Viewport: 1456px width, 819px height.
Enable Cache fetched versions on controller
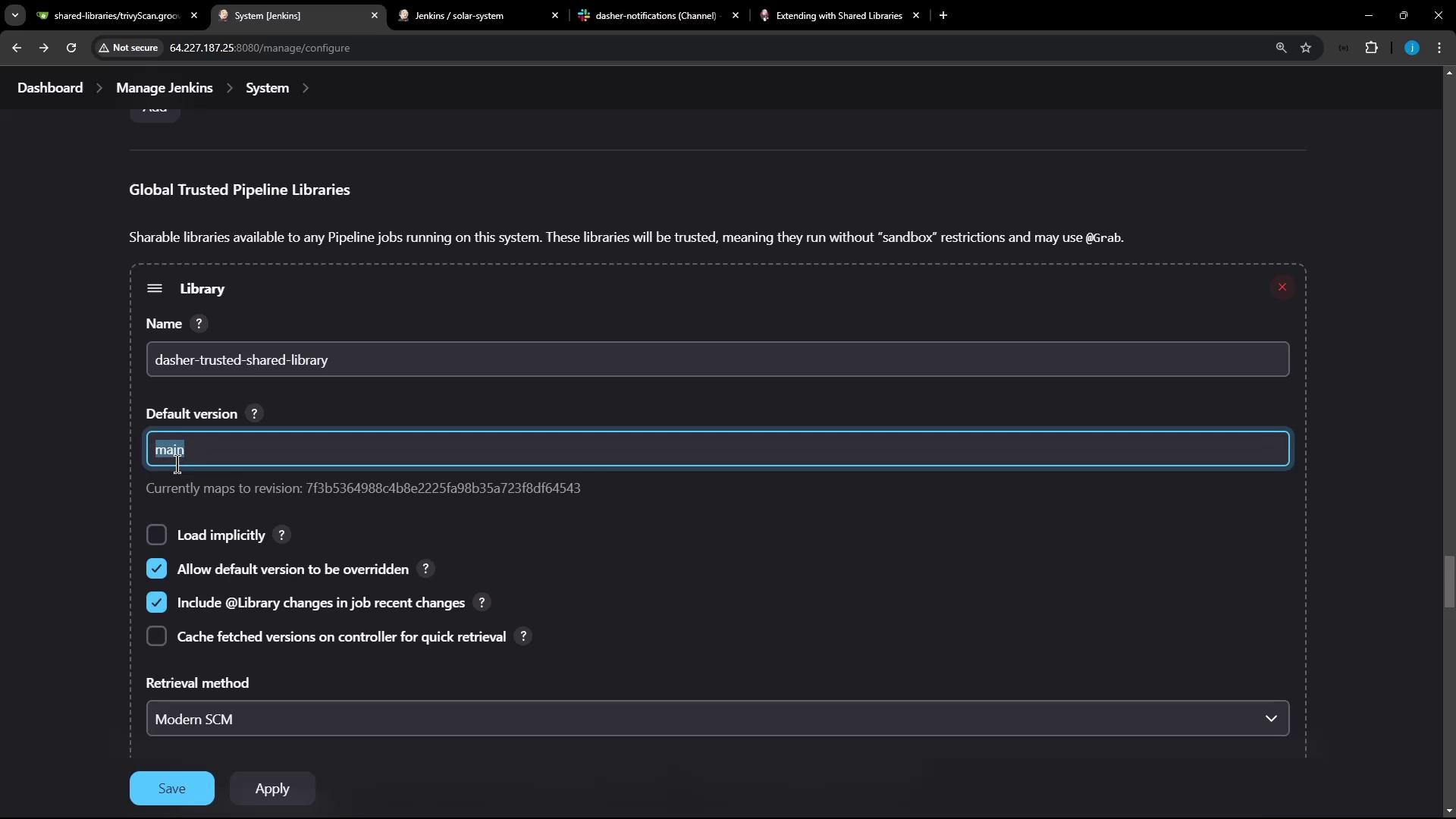click(x=156, y=637)
